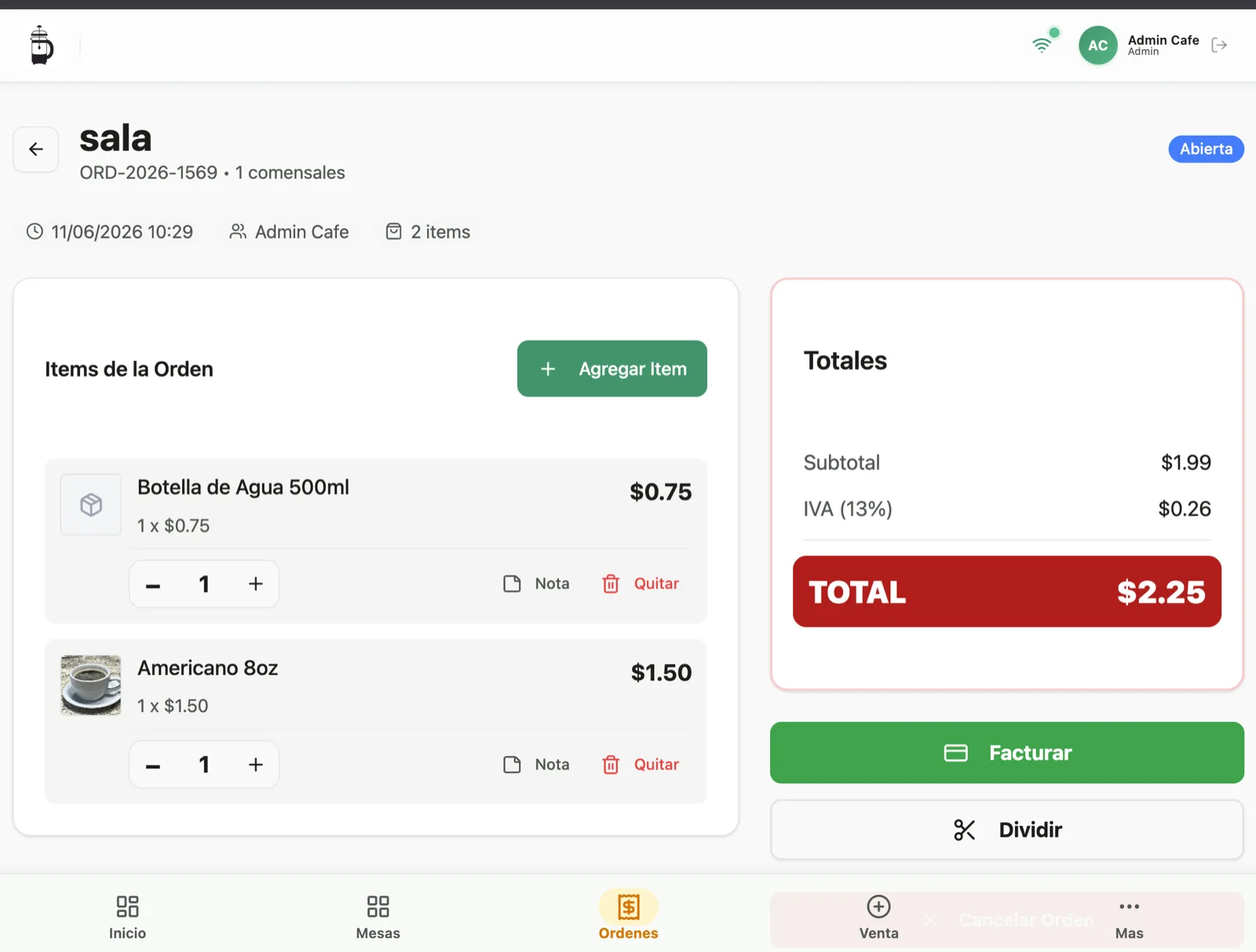Open the Americano 8oz coffee thumbnail

click(x=91, y=685)
